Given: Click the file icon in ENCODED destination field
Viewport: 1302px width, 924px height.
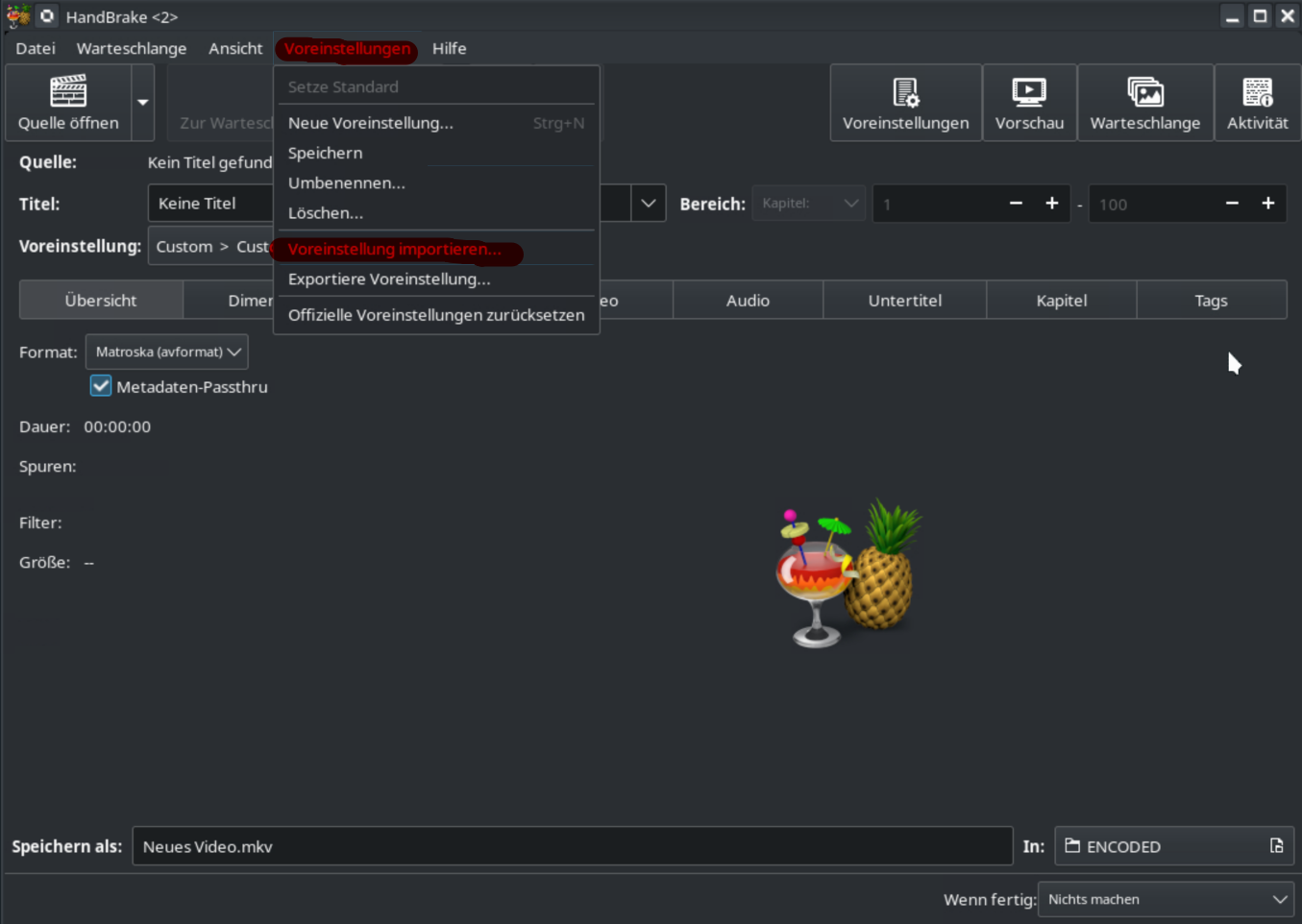Looking at the screenshot, I should 1277,846.
